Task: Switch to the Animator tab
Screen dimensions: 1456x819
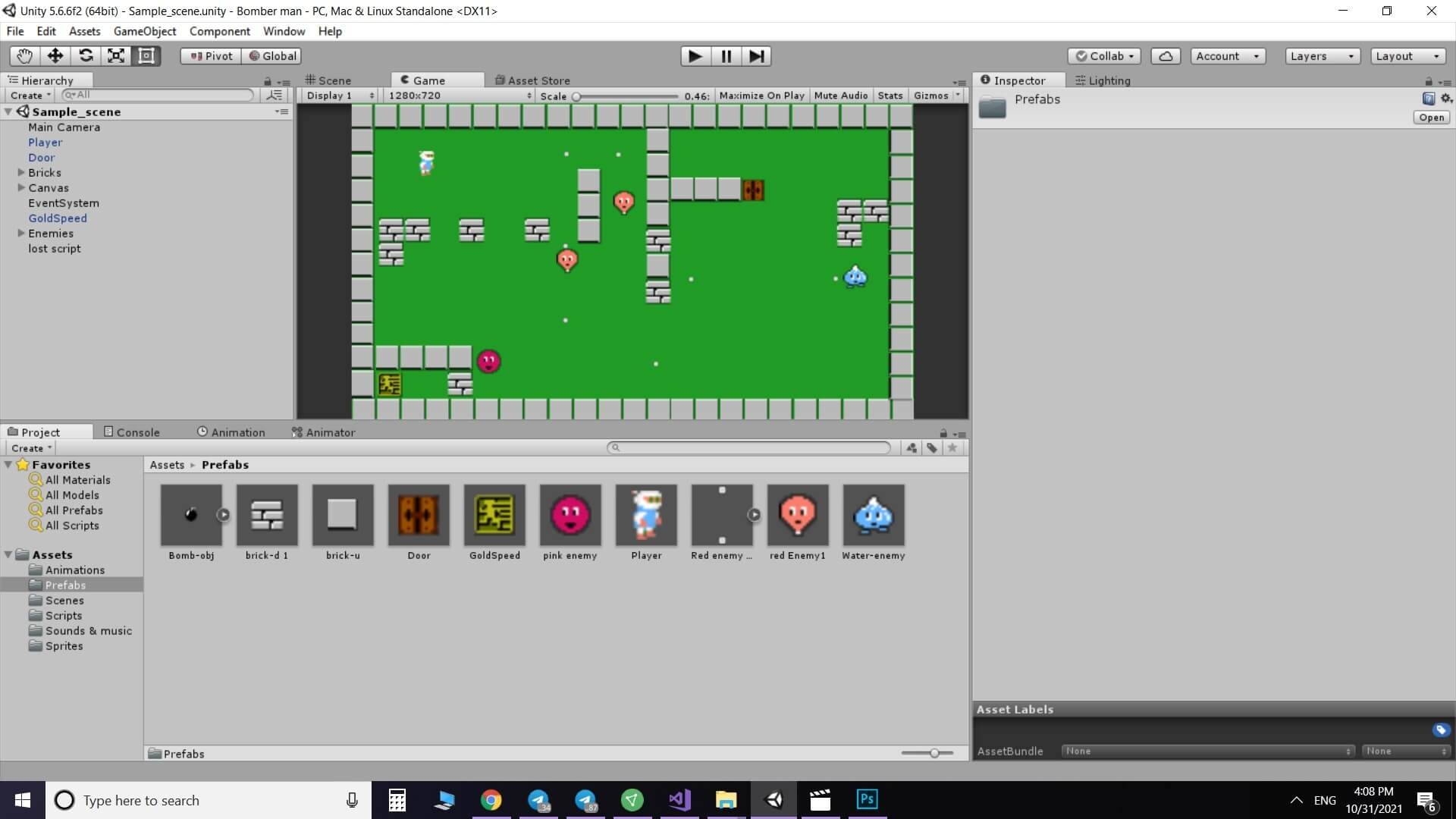Action: pos(324,432)
